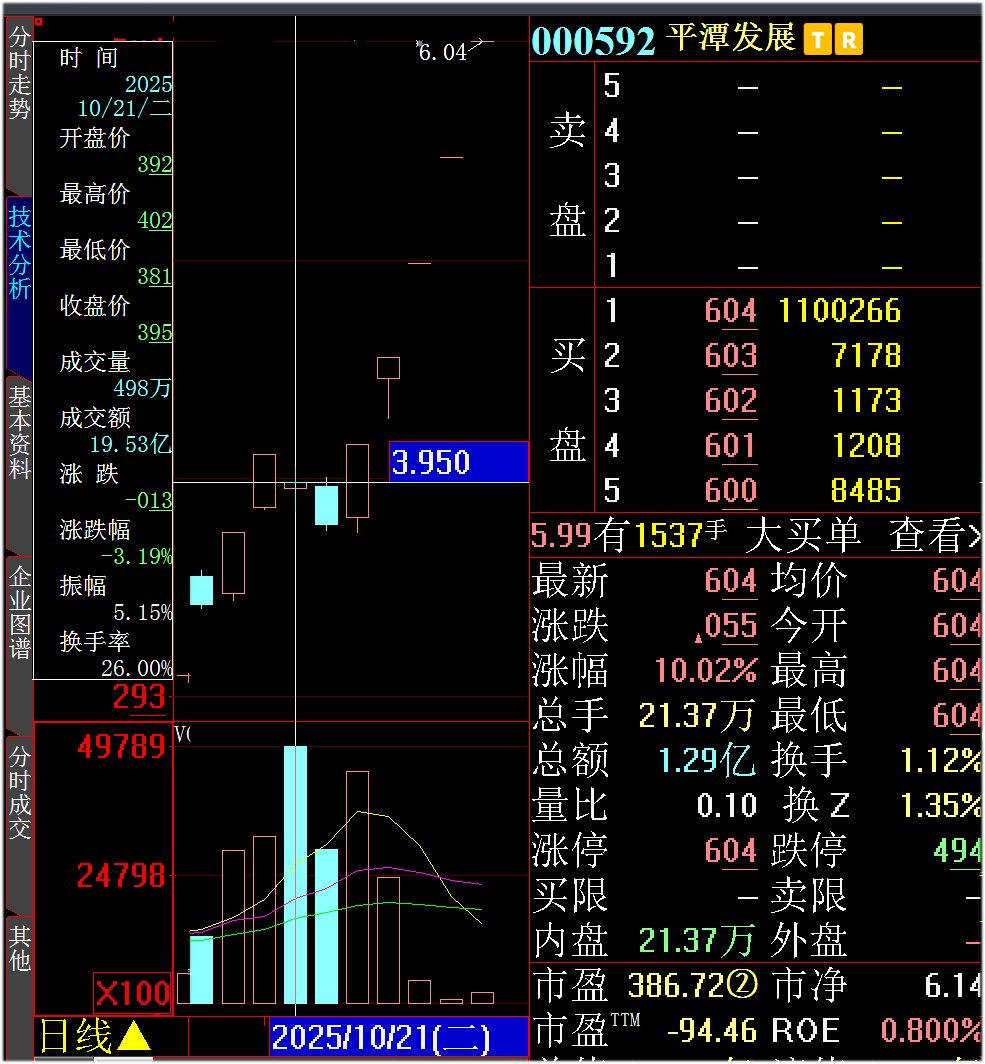Click the 6.04 high price label
The height and width of the screenshot is (1064, 985).
click(442, 52)
